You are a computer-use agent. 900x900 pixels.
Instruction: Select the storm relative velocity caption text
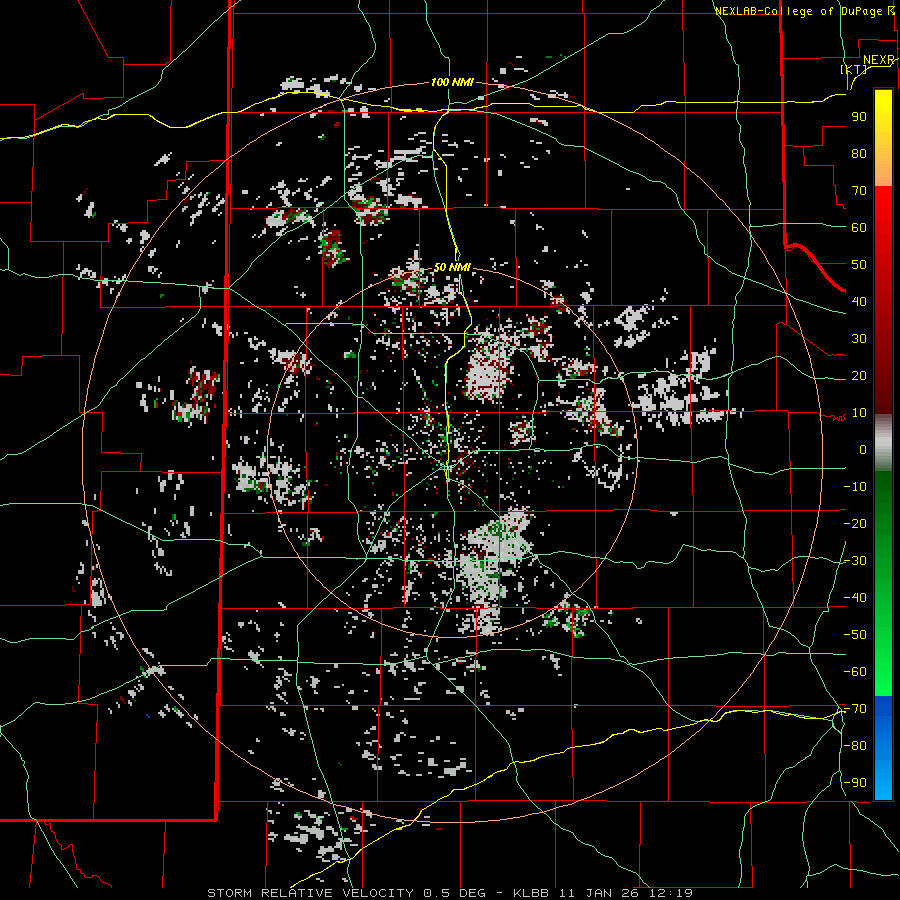pos(450,893)
